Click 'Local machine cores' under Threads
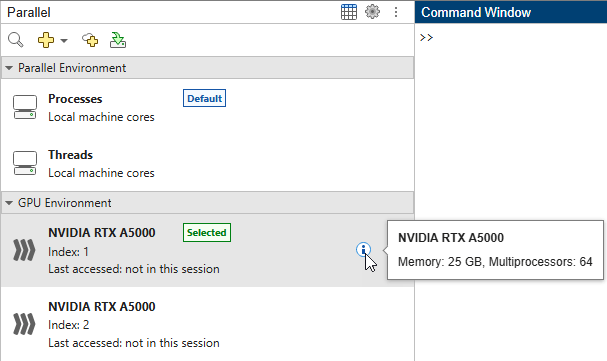The image size is (607, 361). (x=101, y=173)
